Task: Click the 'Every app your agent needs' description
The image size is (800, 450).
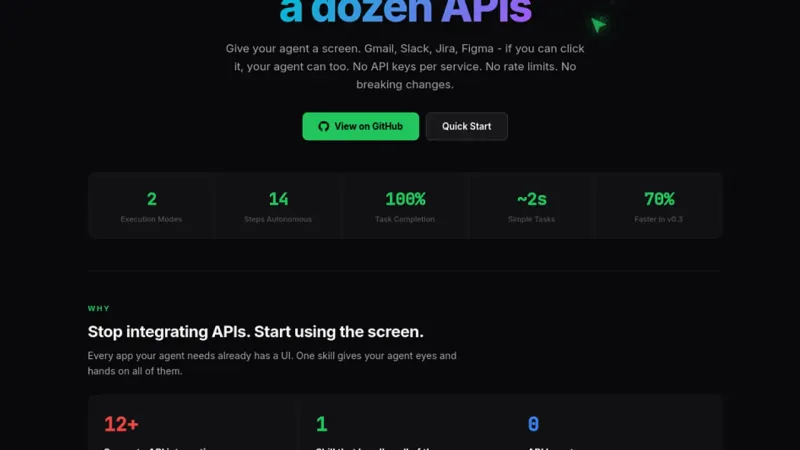Action: click(x=272, y=363)
